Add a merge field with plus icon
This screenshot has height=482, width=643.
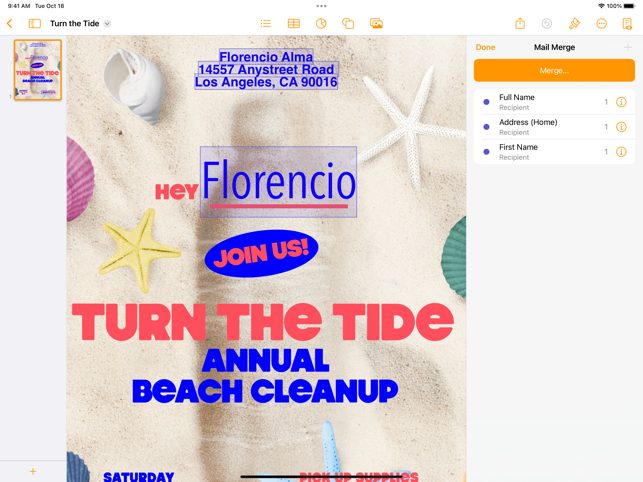click(627, 47)
